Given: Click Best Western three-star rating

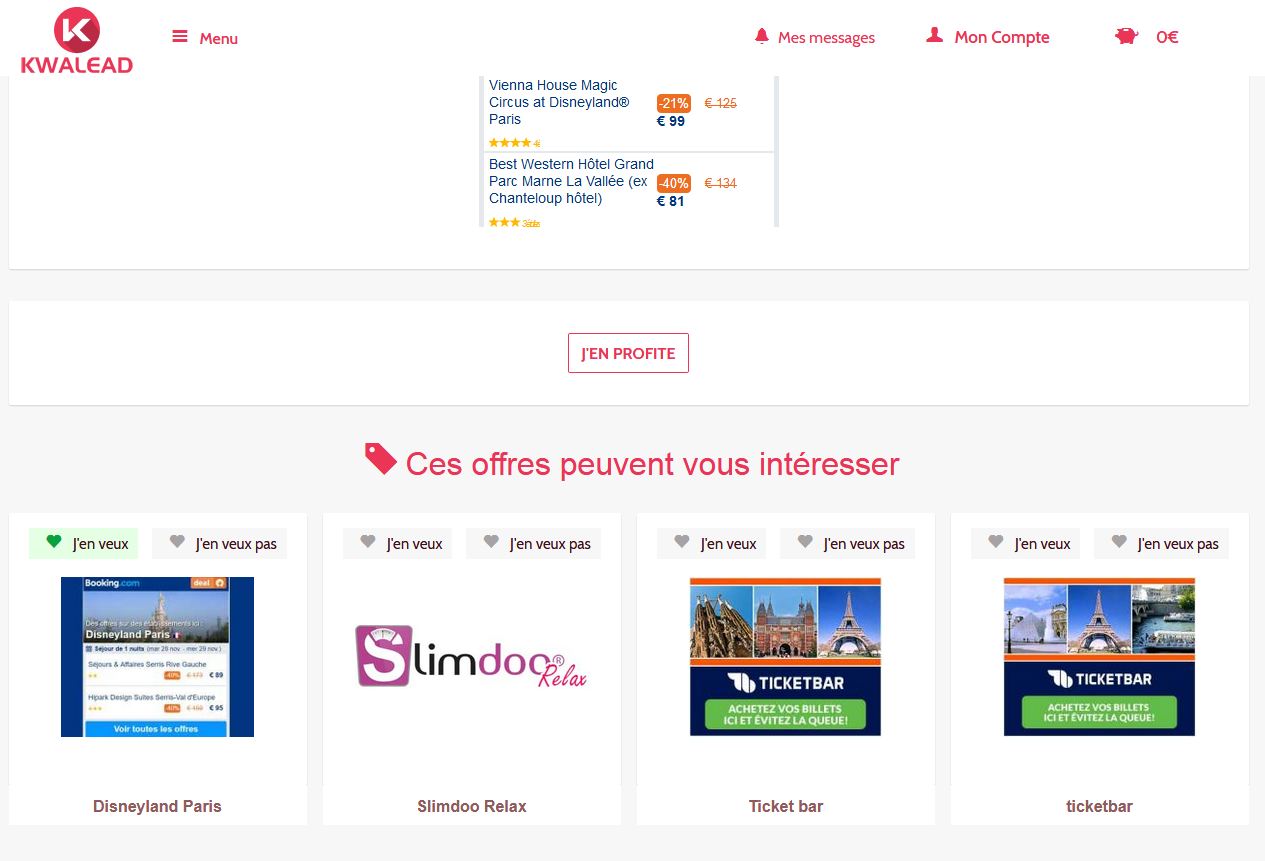Looking at the screenshot, I should (x=514, y=222).
